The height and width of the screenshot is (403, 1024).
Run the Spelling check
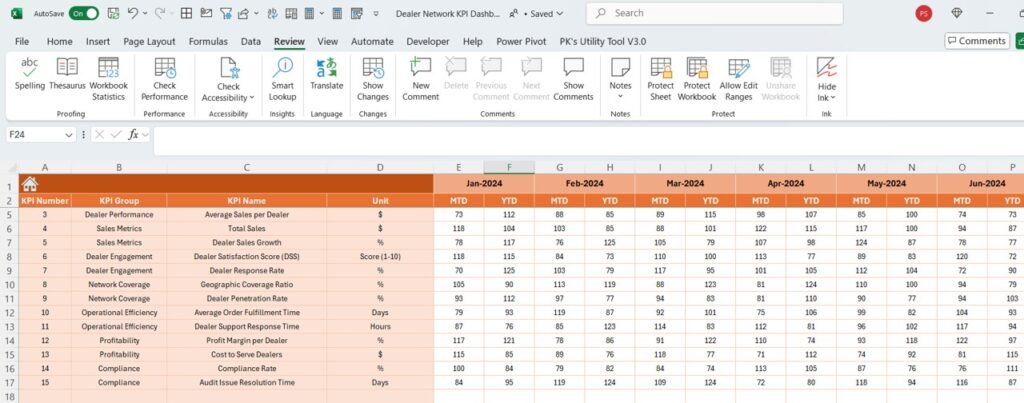click(x=30, y=76)
